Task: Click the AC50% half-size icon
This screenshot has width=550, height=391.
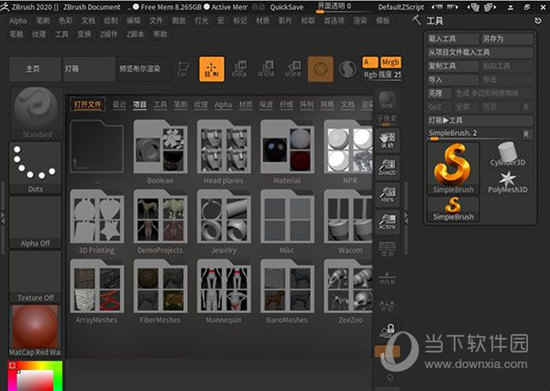Action: tap(387, 221)
